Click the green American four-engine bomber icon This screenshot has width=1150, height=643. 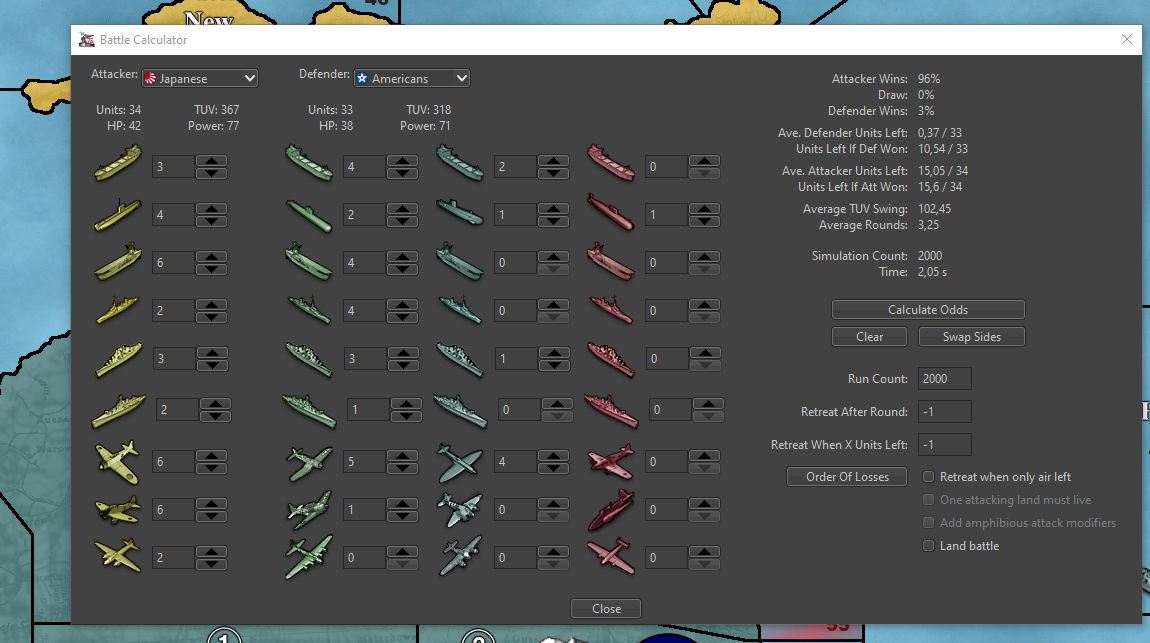pos(309,558)
